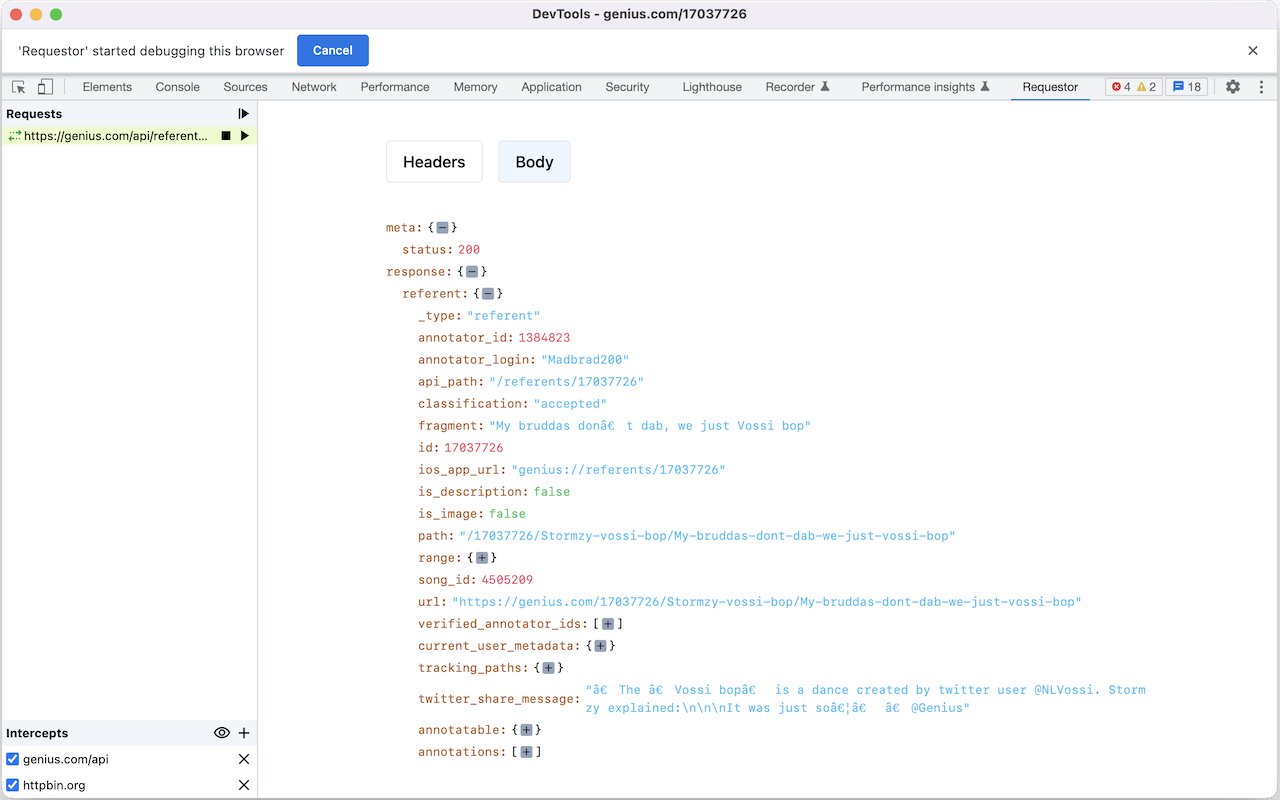Click the is_description value false

pos(552,492)
